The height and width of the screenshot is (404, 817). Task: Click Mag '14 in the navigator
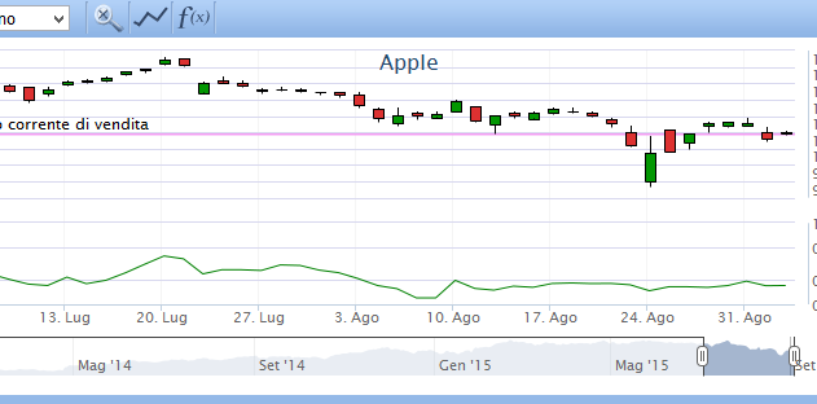click(104, 365)
